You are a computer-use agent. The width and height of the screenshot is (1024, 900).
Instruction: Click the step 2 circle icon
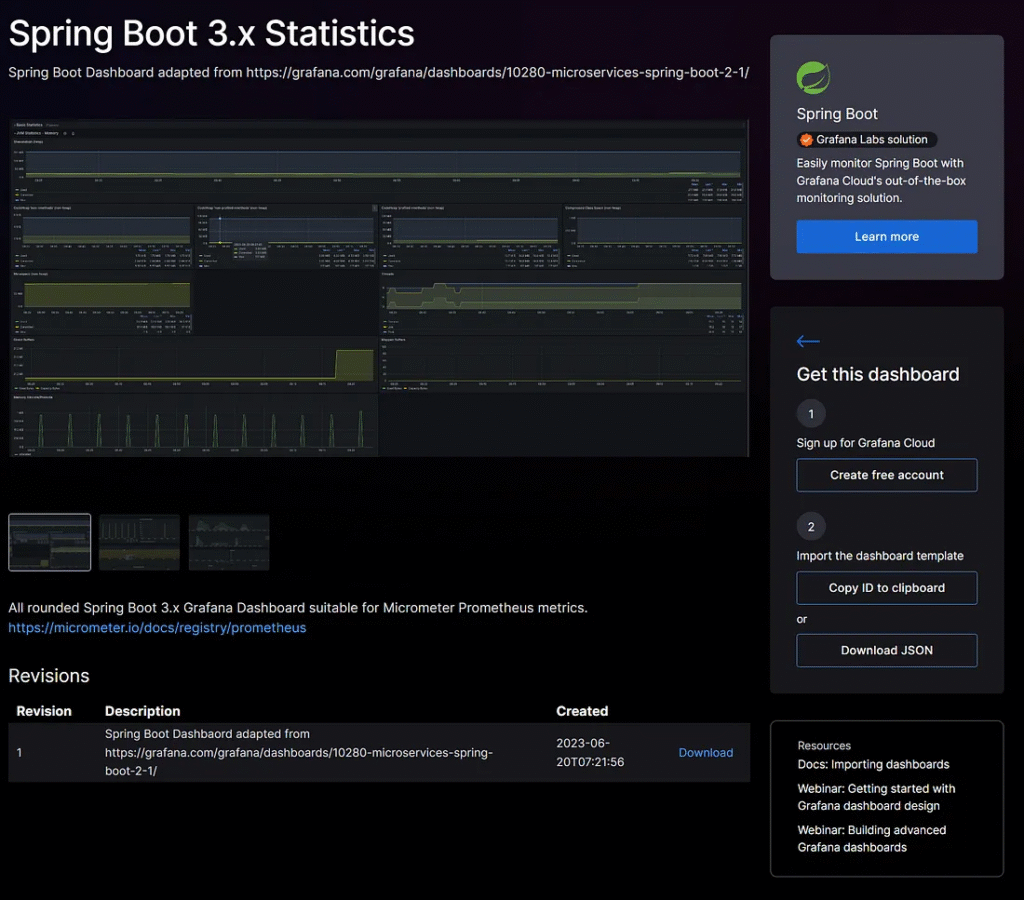click(811, 527)
